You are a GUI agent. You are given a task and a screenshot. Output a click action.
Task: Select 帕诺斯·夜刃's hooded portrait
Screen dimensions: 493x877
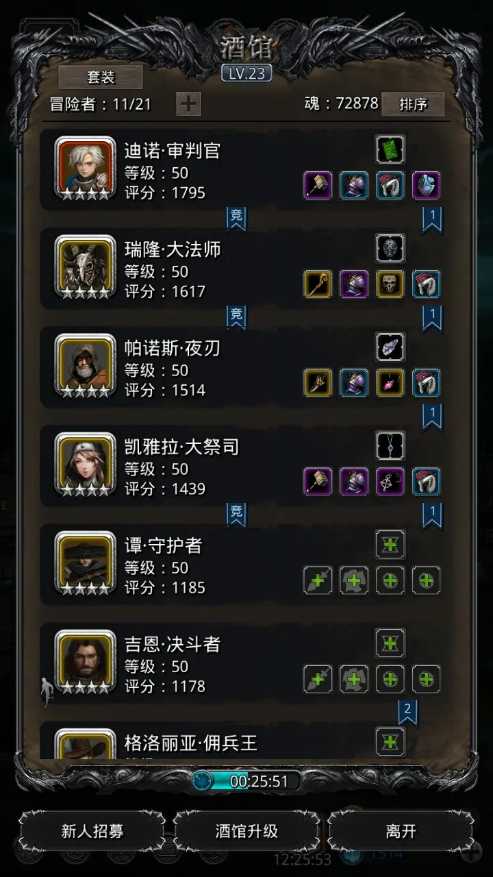click(85, 365)
